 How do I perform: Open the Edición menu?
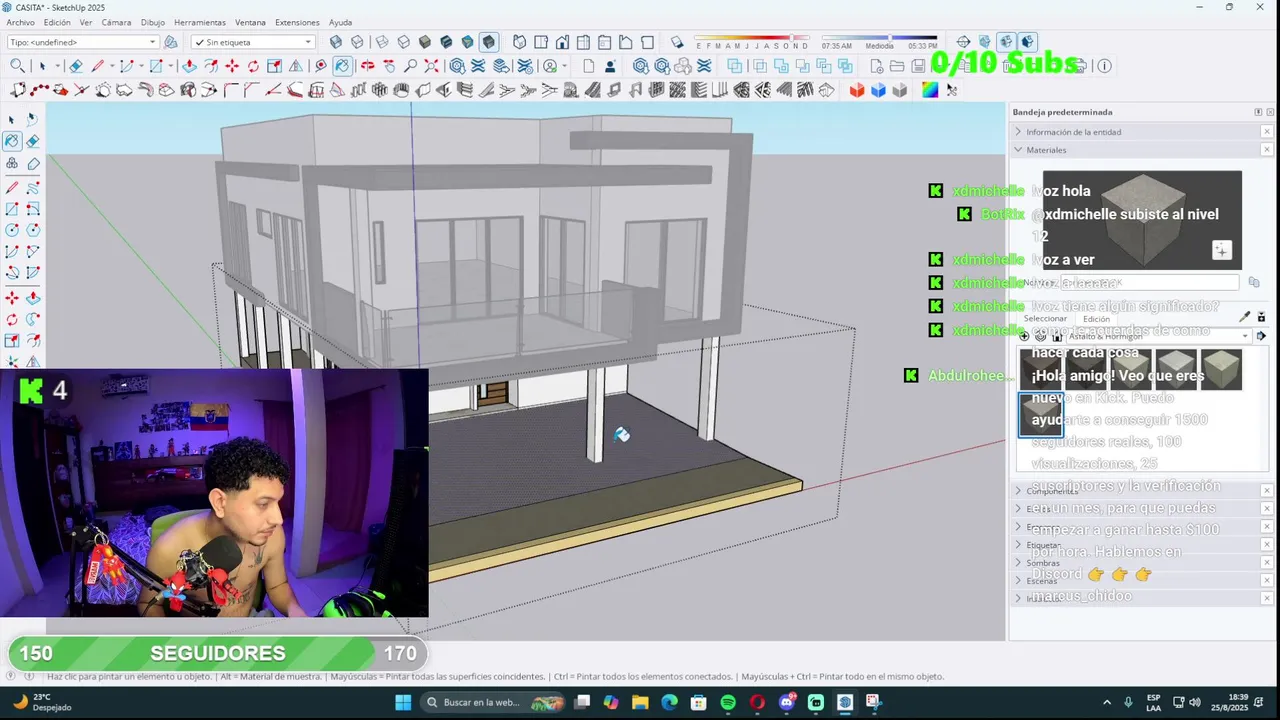(57, 22)
